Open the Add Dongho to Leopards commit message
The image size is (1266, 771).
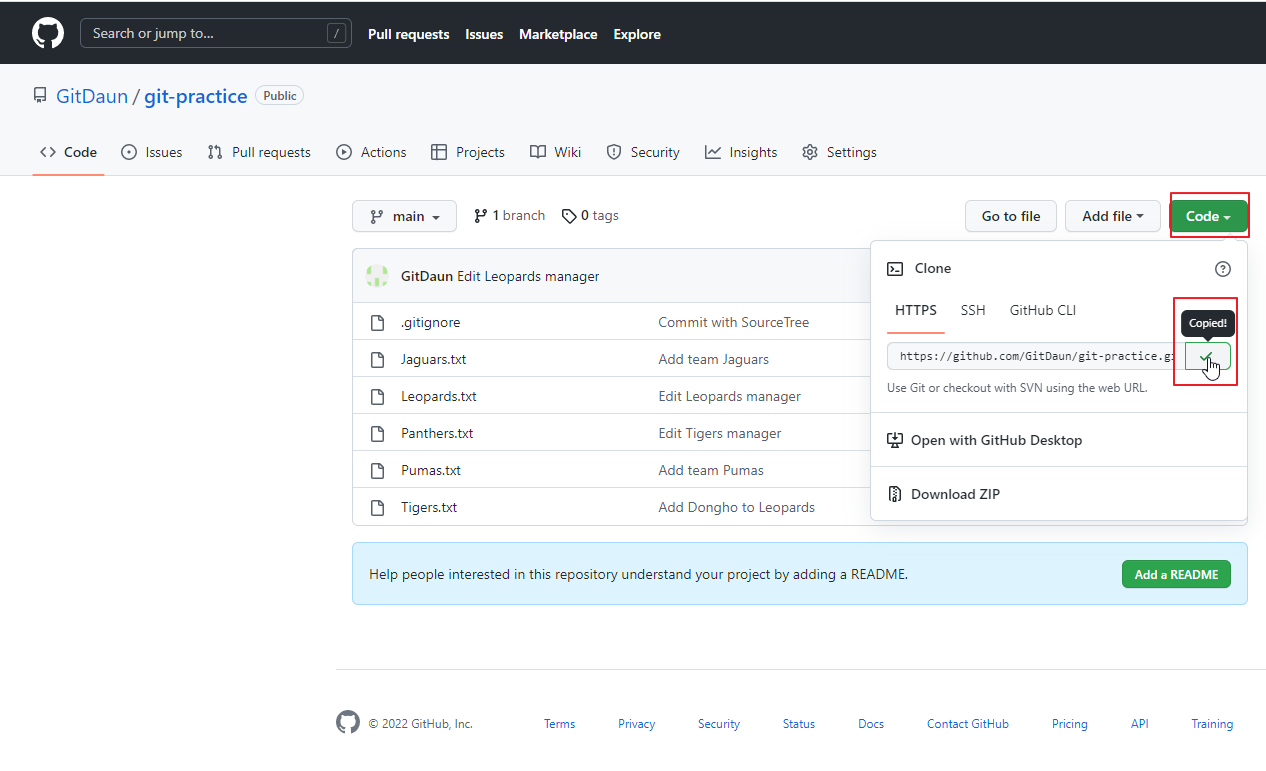(x=736, y=507)
